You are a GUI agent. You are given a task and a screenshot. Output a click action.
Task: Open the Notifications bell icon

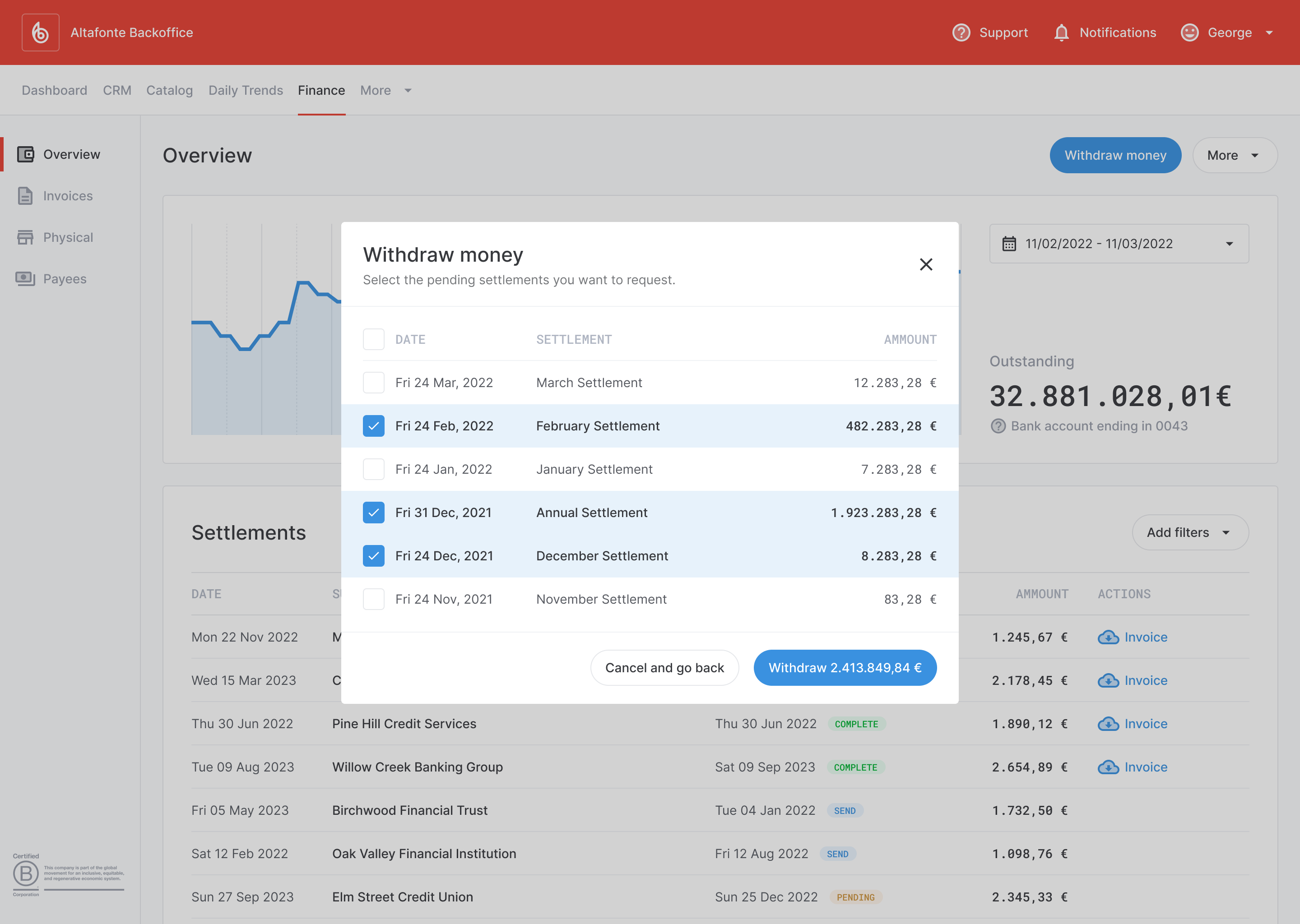1061,32
